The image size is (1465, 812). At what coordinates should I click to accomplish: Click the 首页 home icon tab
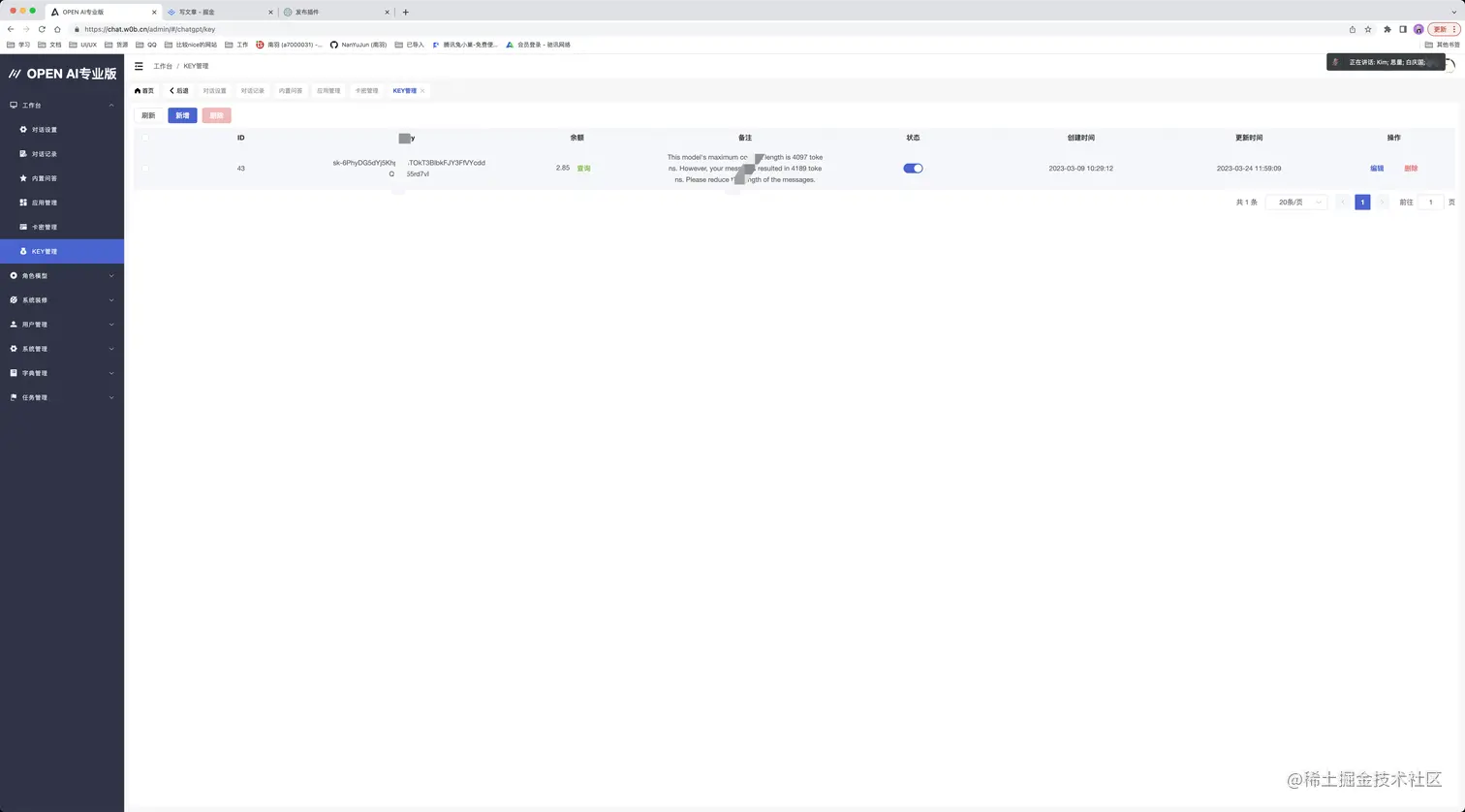pos(138,90)
